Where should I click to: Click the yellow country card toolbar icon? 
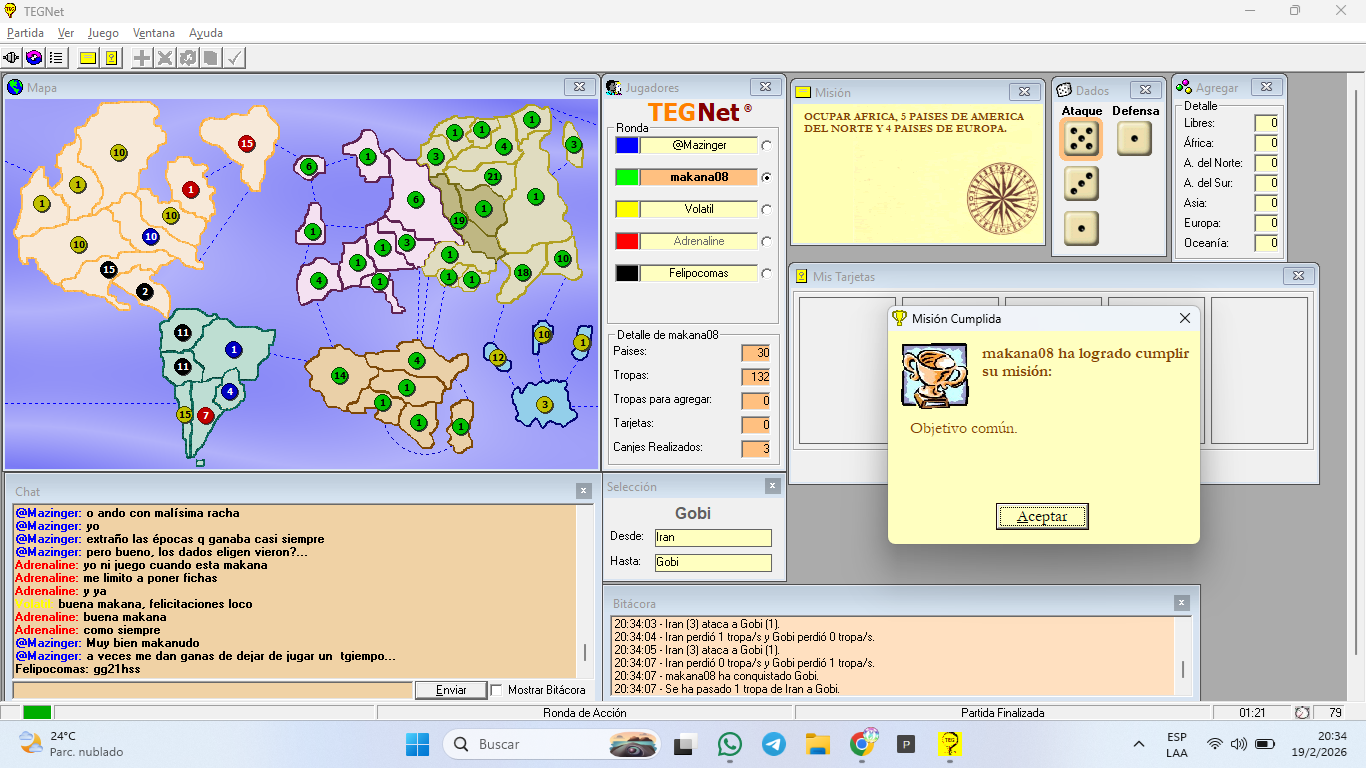click(x=111, y=58)
